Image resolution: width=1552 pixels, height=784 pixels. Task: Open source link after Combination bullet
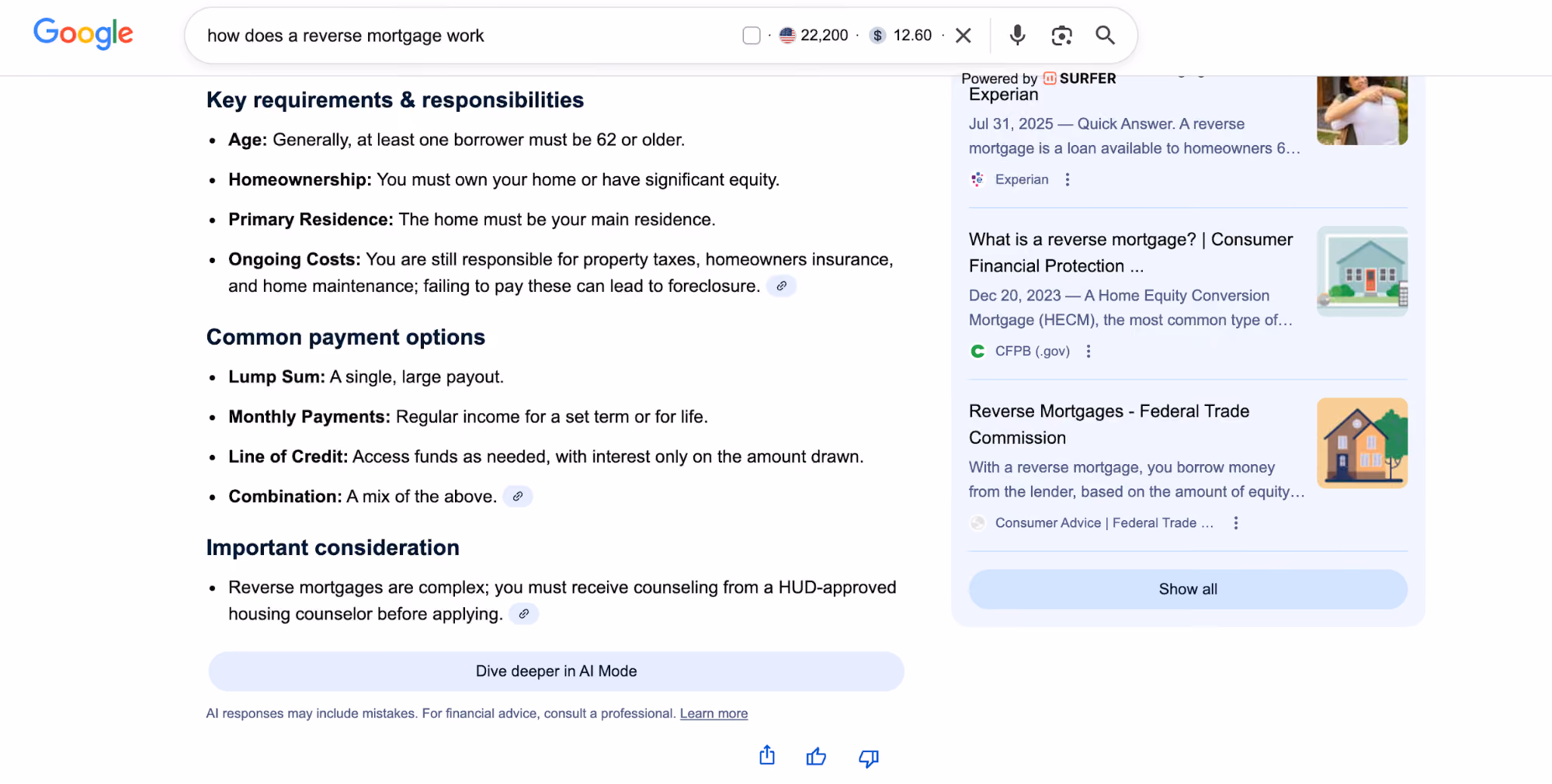(517, 496)
